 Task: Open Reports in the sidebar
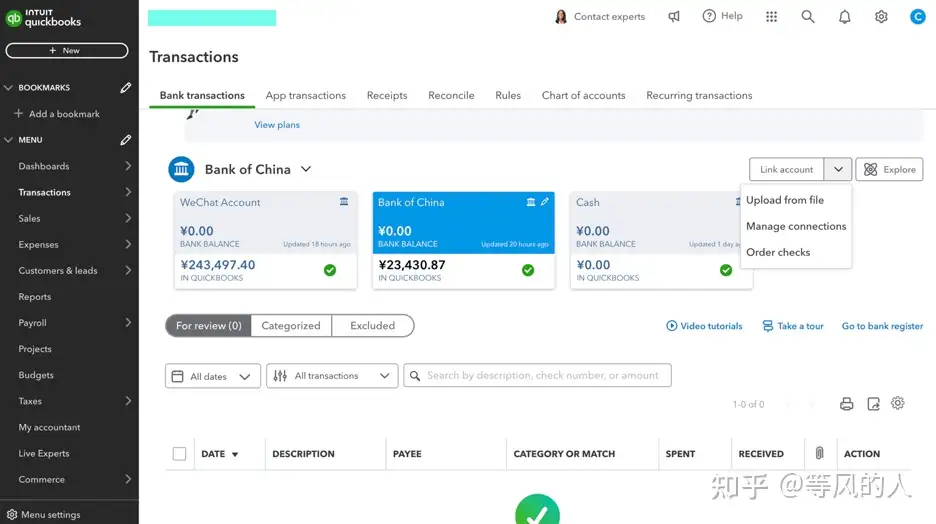point(35,297)
